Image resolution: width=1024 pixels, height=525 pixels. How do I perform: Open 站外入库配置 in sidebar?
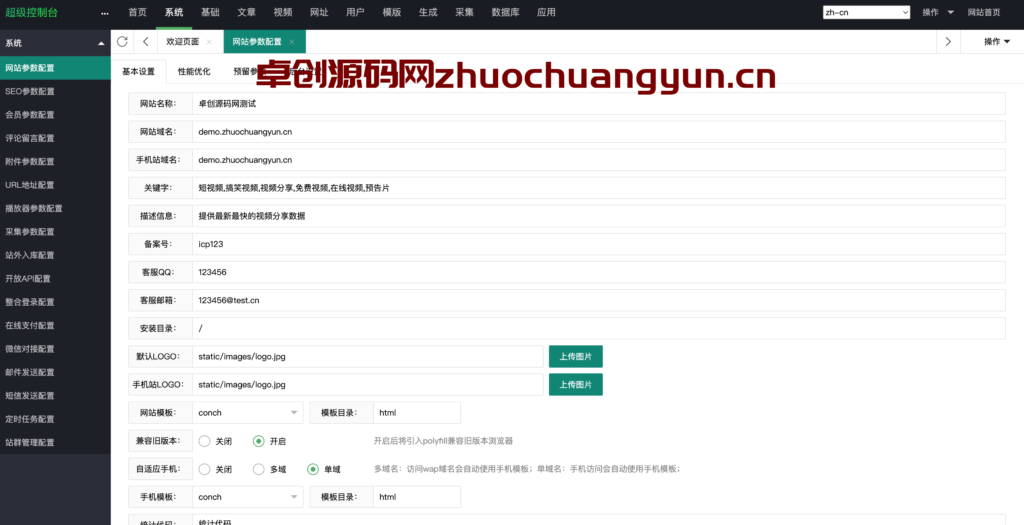(56, 255)
